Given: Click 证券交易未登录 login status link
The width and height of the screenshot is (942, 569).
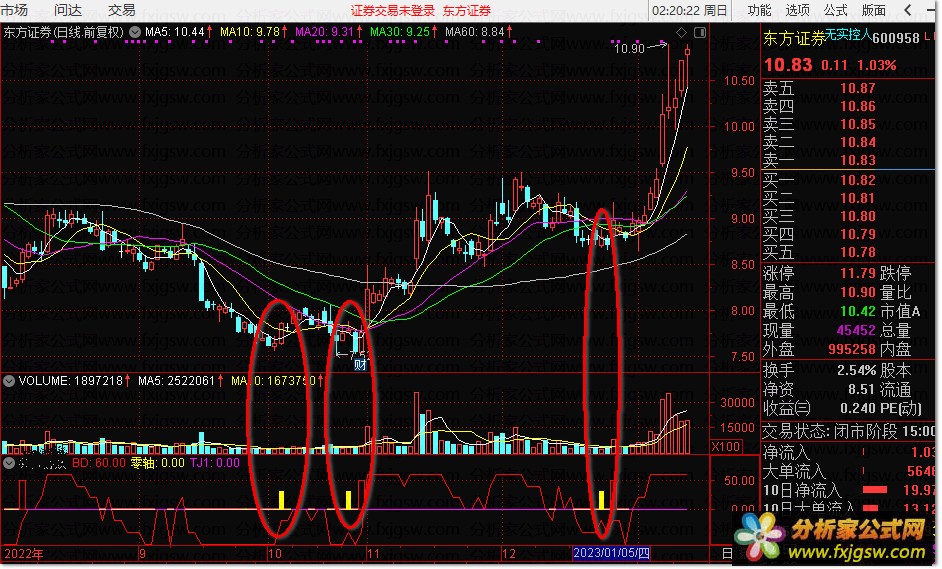Looking at the screenshot, I should 393,11.
